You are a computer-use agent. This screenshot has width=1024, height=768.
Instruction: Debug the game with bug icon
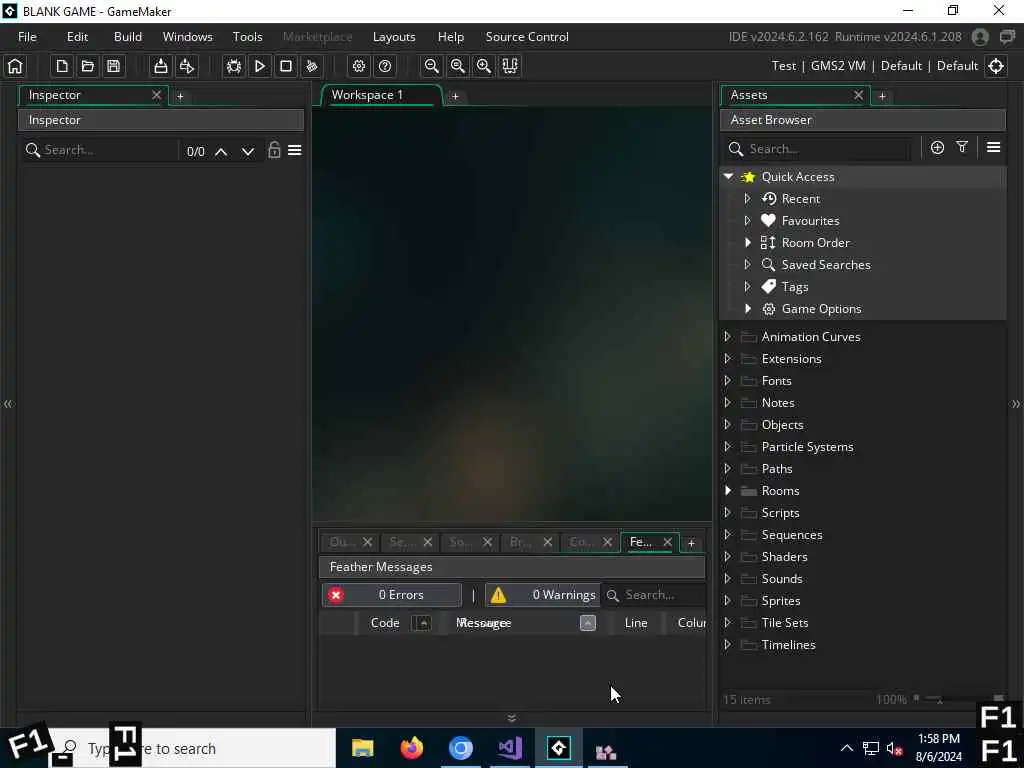coord(234,66)
